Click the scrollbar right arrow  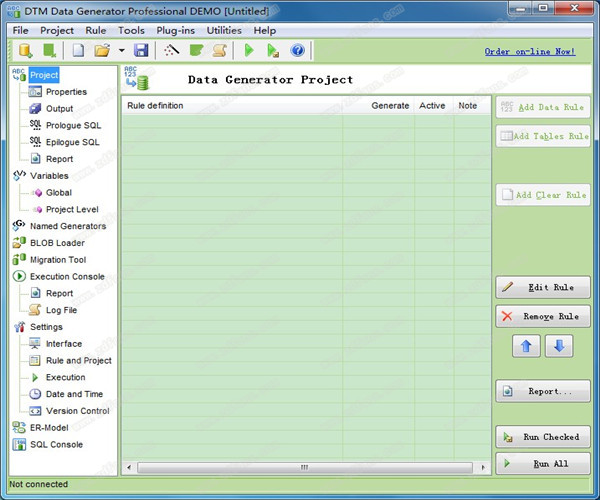[483, 467]
